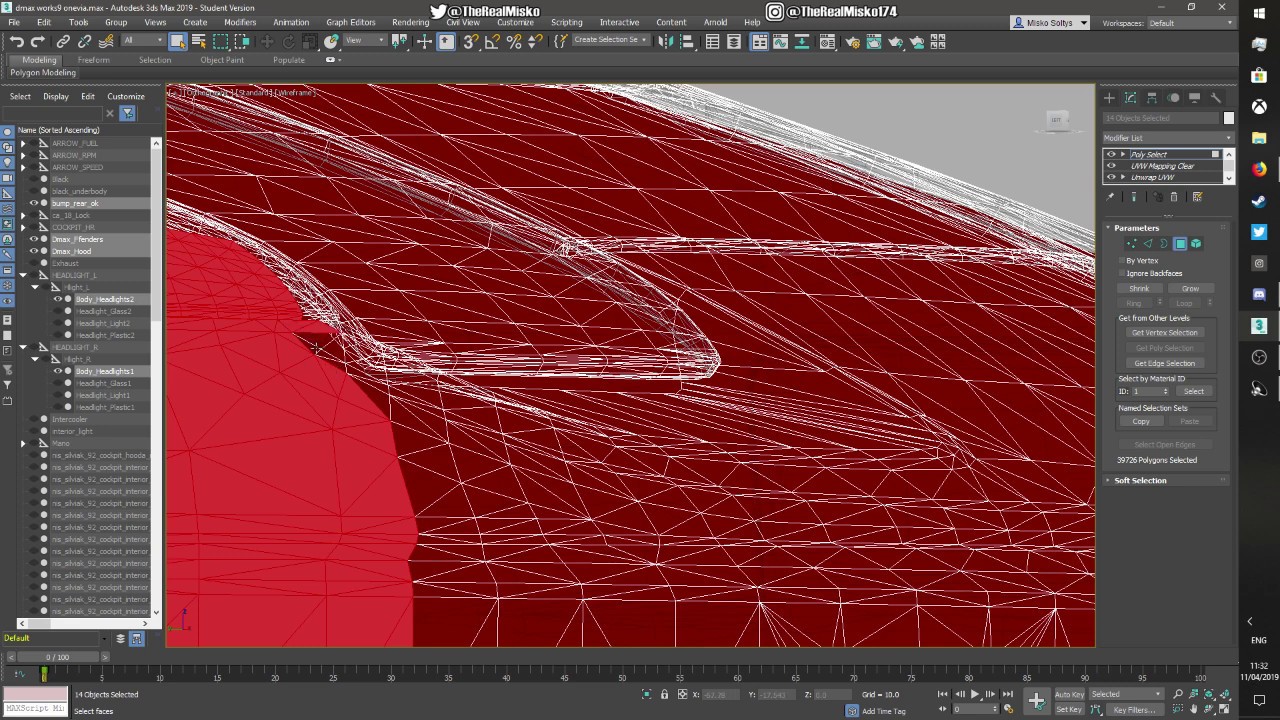This screenshot has width=1280, height=720.
Task: Open the Modifier List dropdown
Action: tap(1168, 138)
